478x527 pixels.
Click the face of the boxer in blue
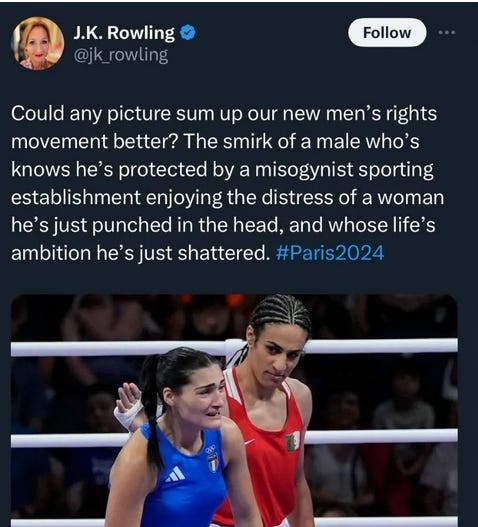(x=198, y=397)
